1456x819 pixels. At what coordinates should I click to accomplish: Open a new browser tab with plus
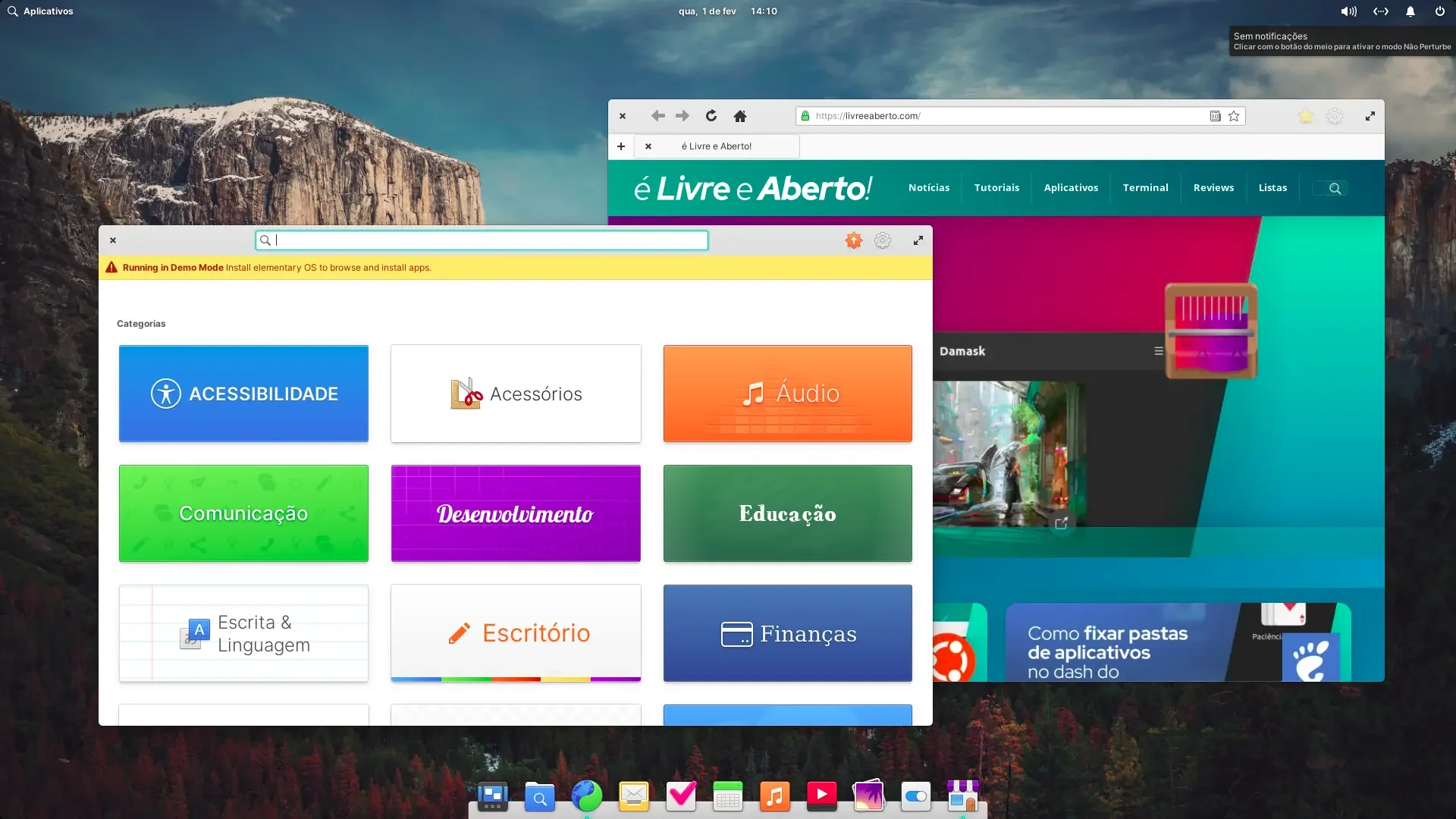621,146
